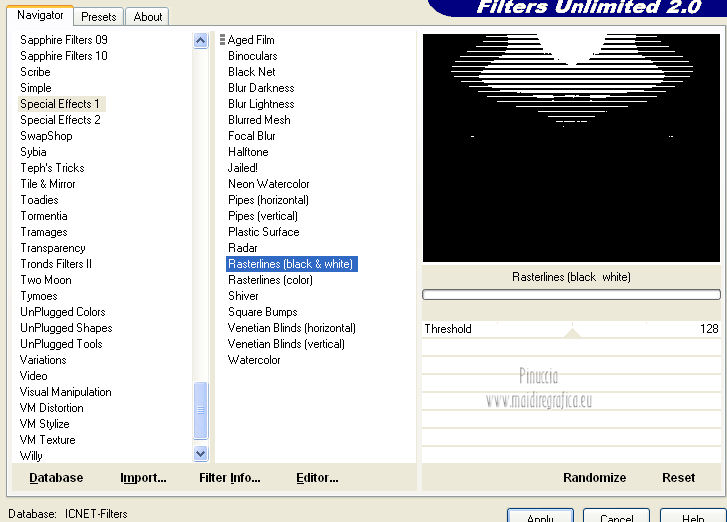Select the Toadies category

(x=39, y=200)
